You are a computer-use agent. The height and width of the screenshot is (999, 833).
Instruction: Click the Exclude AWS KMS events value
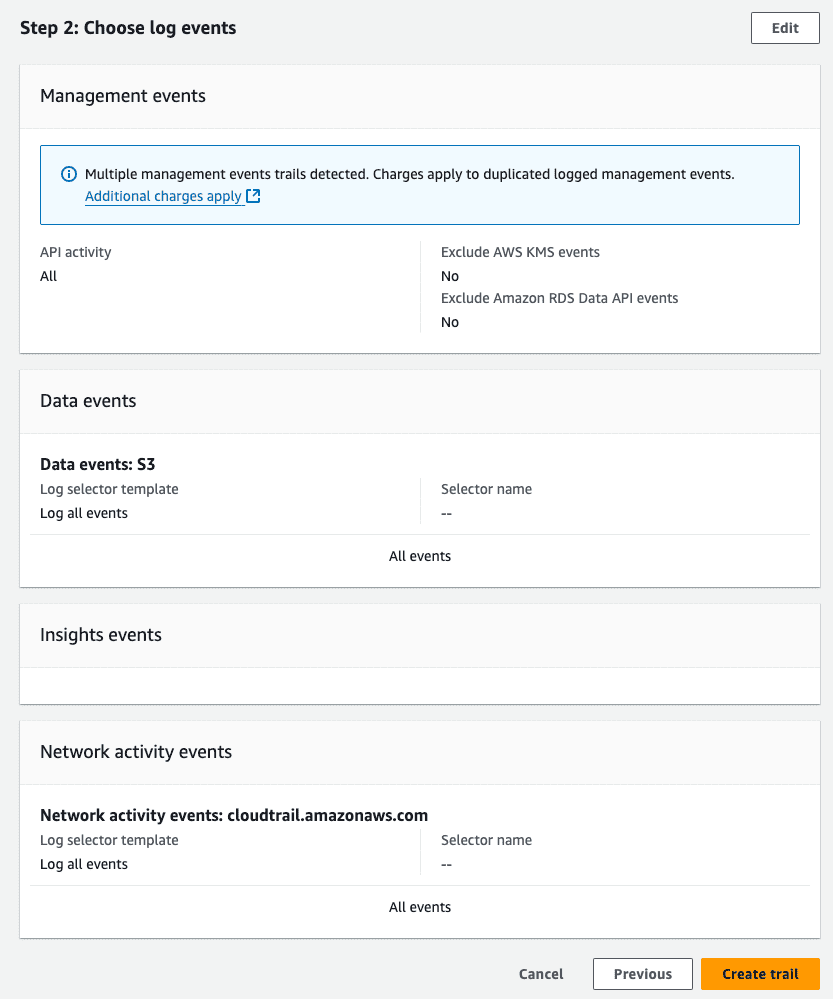450,276
